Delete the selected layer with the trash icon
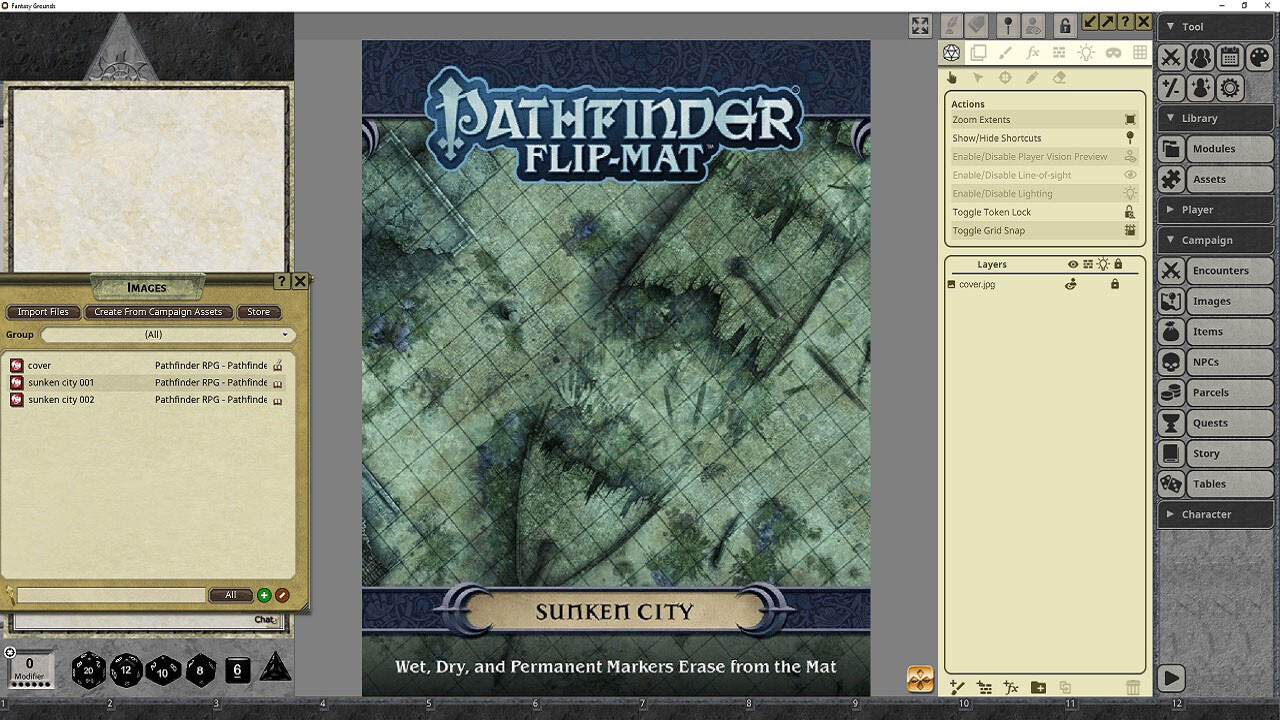 tap(1133, 688)
